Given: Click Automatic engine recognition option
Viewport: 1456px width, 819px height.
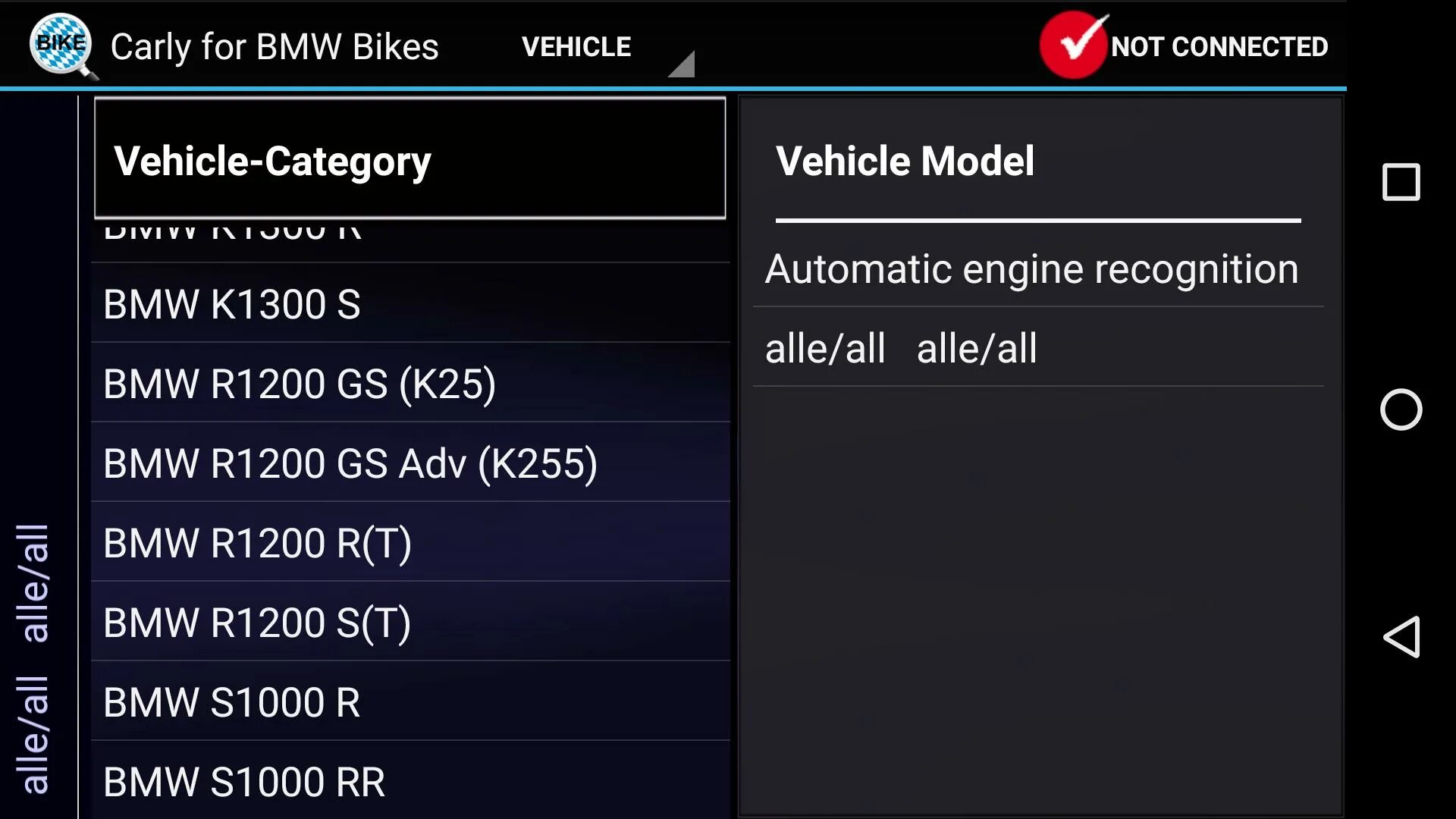Looking at the screenshot, I should click(x=1031, y=269).
